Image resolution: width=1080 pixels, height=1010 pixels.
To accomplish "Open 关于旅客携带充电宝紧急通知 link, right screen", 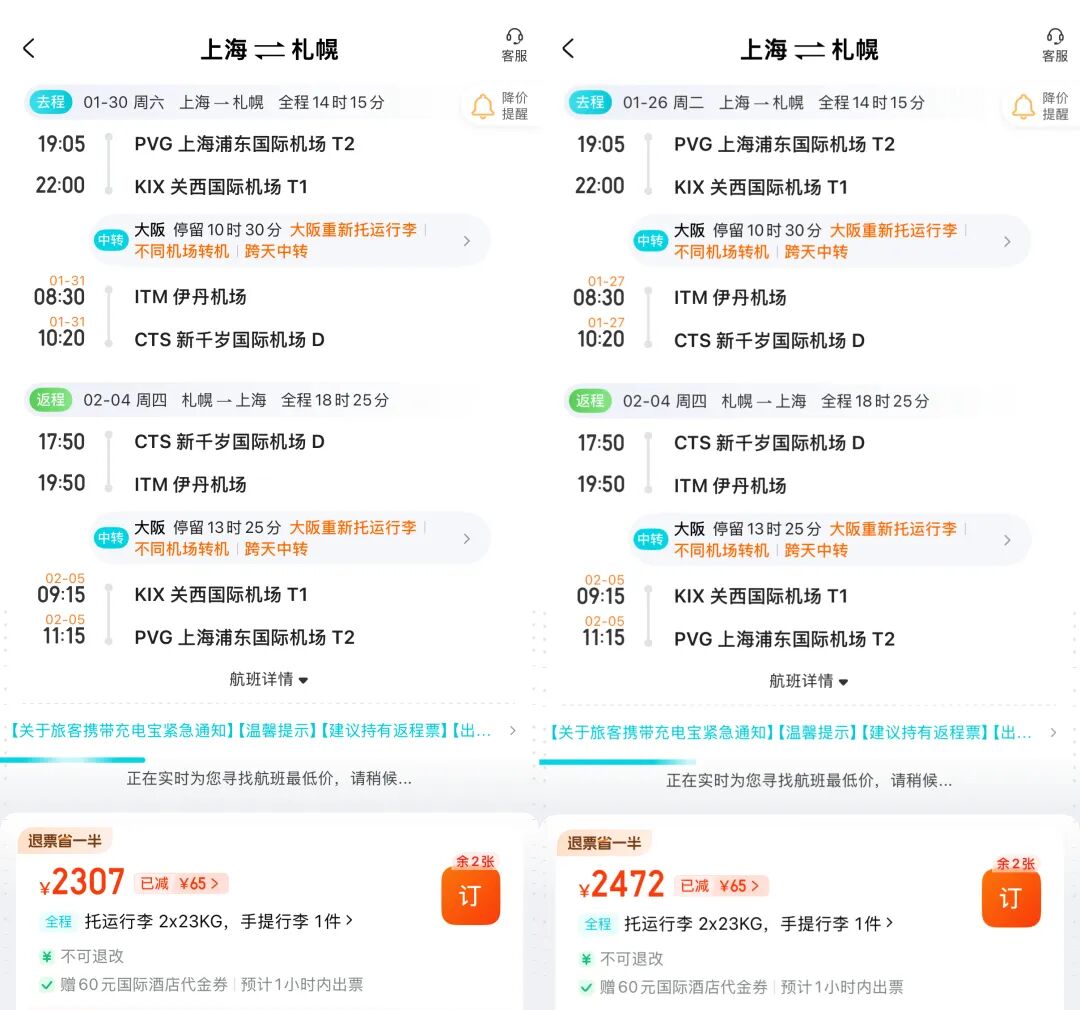I will coord(663,732).
